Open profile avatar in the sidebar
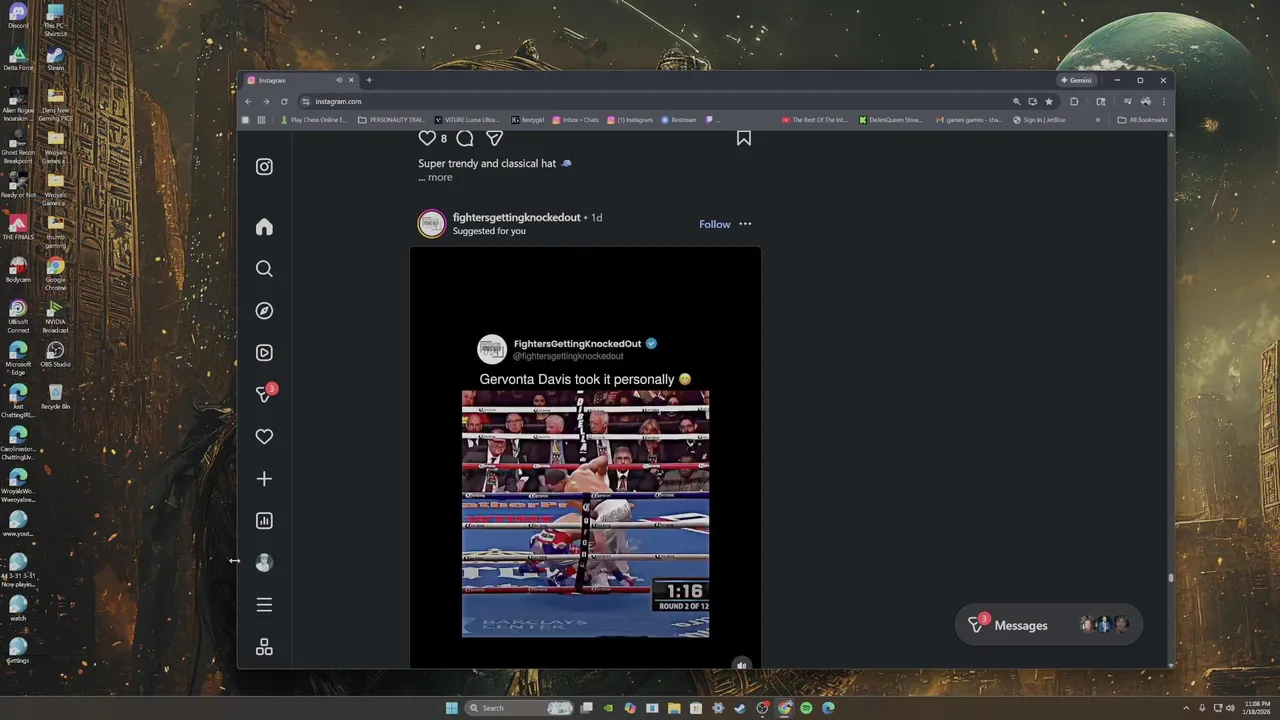Viewport: 1280px width, 720px height. (264, 563)
